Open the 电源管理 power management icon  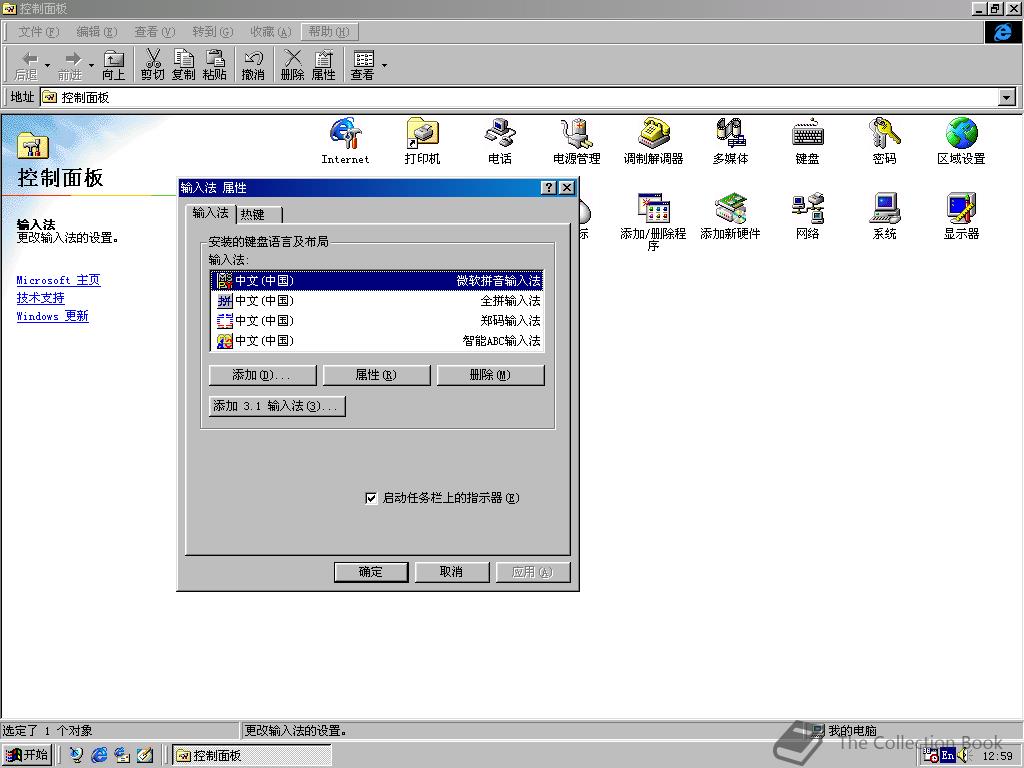pyautogui.click(x=577, y=140)
